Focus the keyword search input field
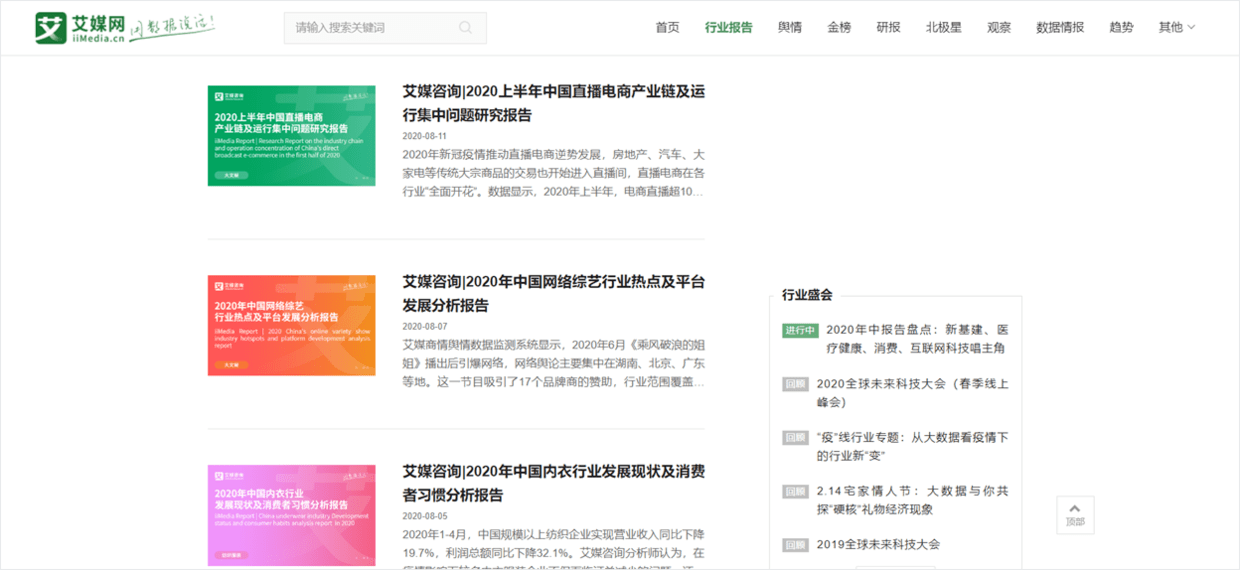 coord(385,28)
